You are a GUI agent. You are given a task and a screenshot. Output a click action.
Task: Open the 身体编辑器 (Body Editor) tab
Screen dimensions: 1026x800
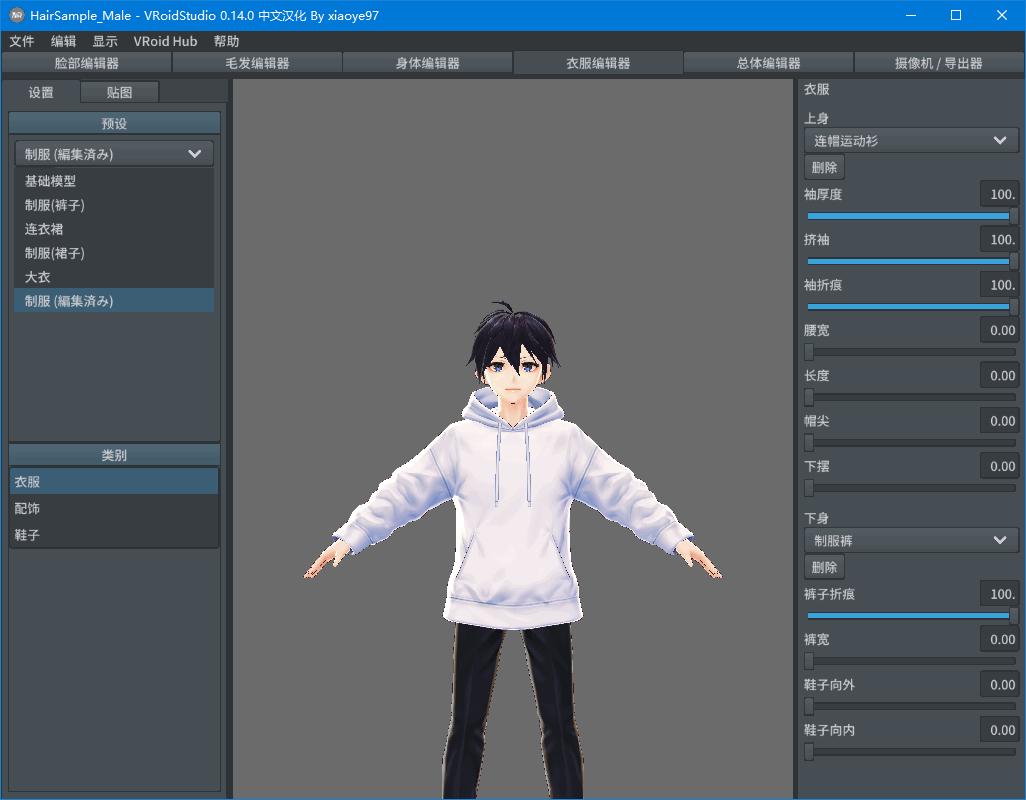(428, 62)
